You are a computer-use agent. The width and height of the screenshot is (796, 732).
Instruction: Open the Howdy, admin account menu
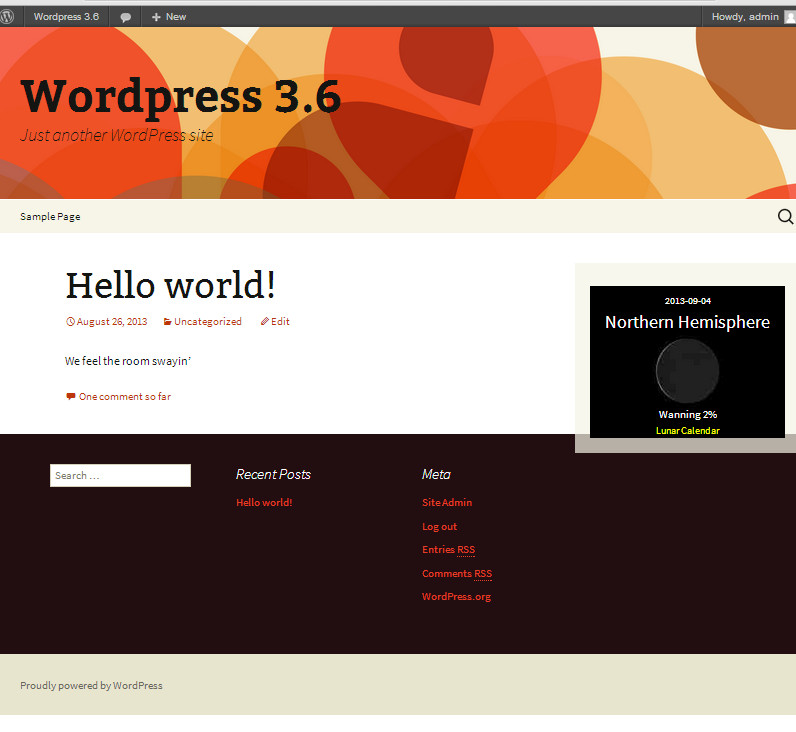(x=745, y=17)
